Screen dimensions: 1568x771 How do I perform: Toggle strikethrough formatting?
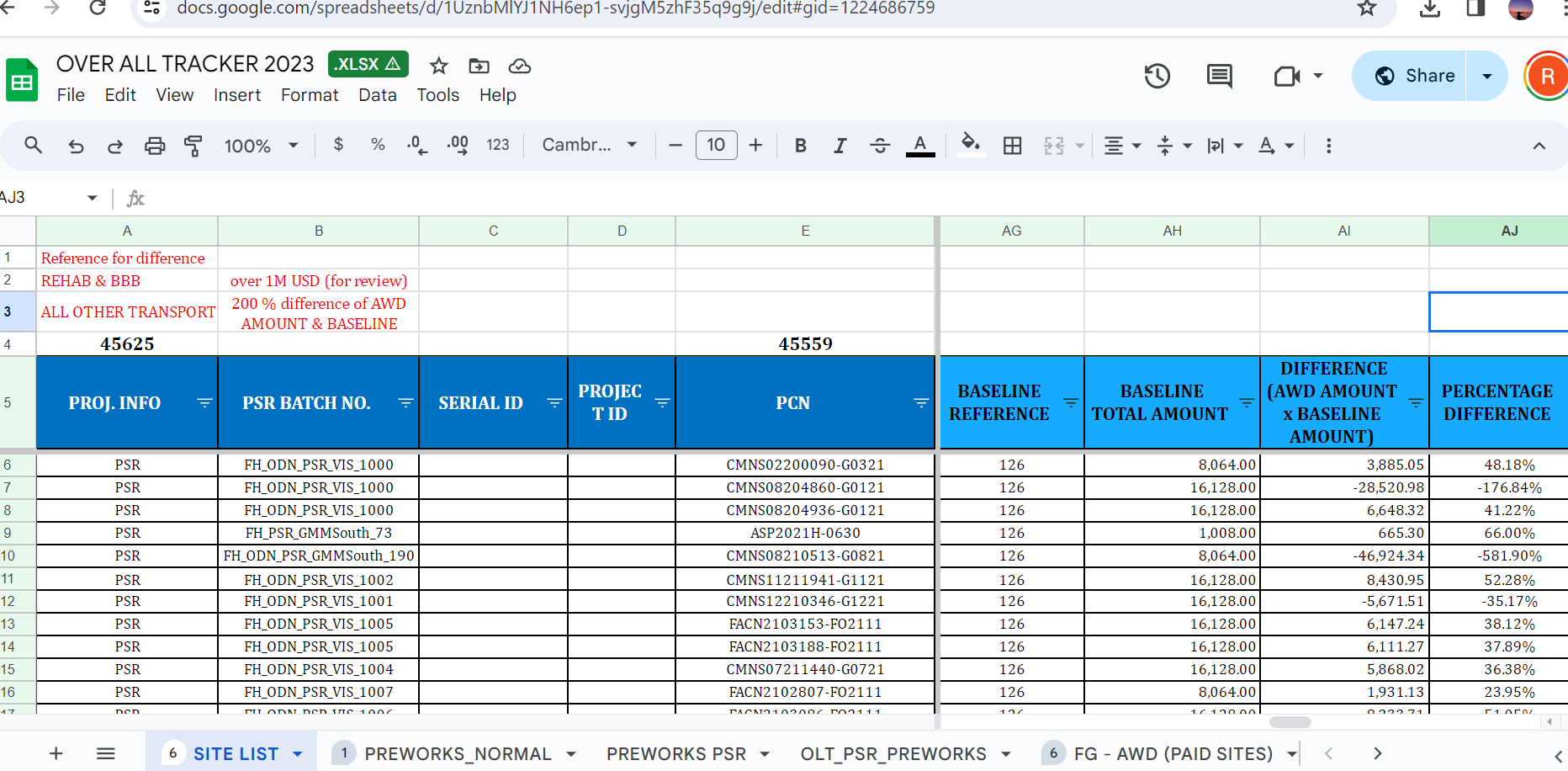pos(880,145)
